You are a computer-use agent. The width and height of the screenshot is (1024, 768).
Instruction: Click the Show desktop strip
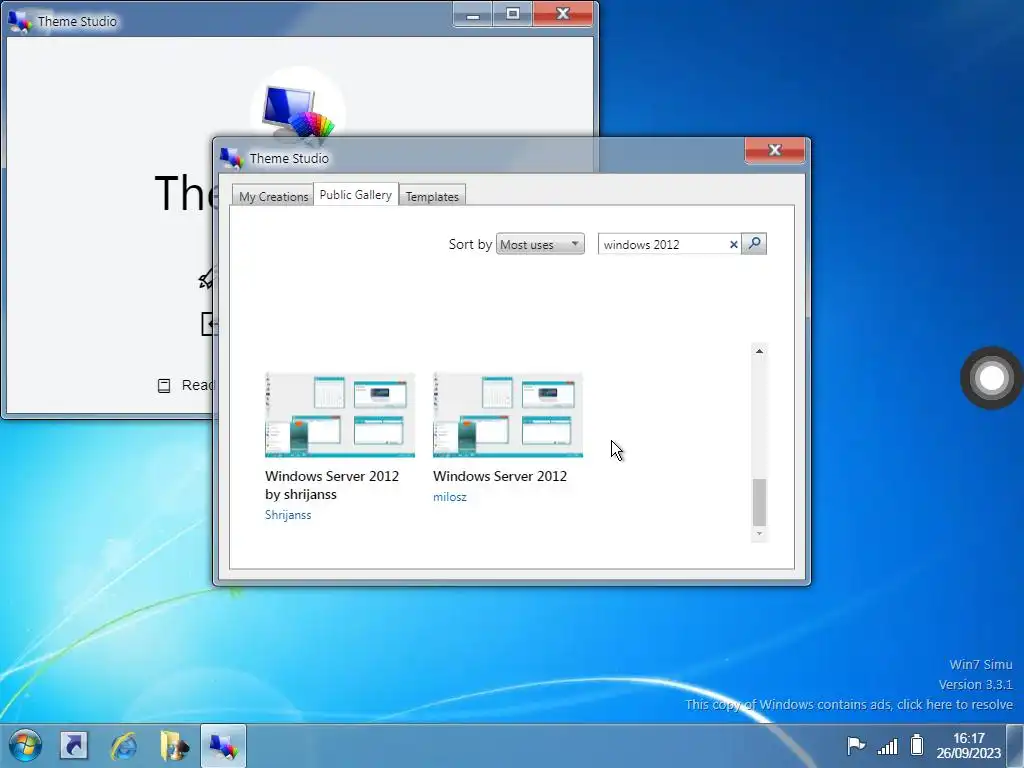1016,746
